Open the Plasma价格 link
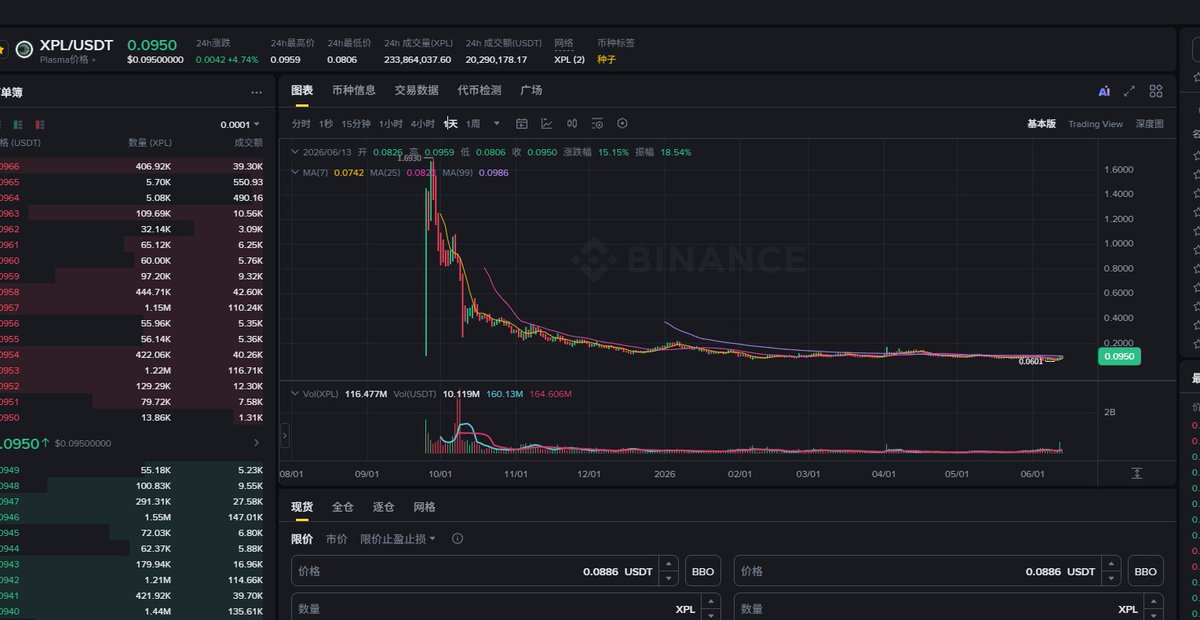Screen dimensions: 1200x620 (68, 60)
